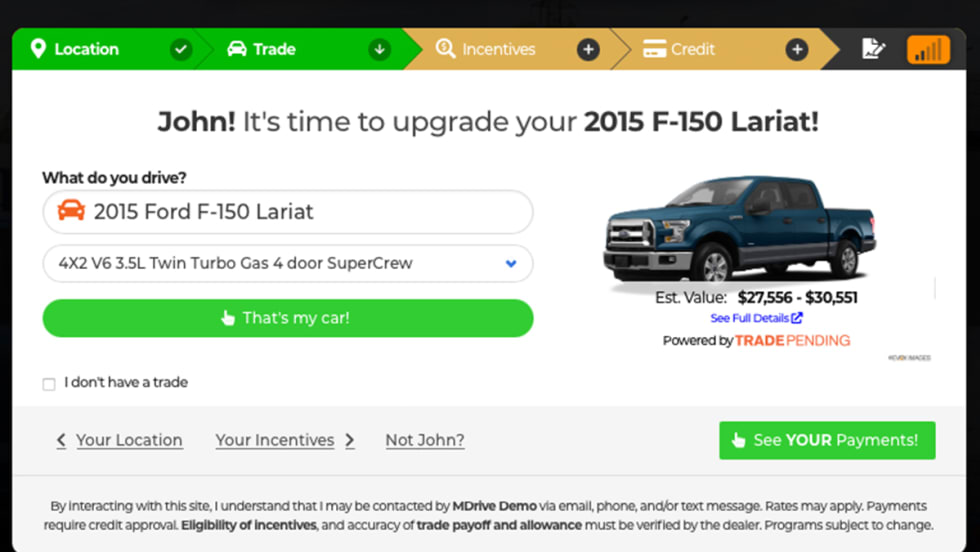This screenshot has height=552, width=980.
Task: Click the "2015 Ford F-150 Lariat" vehicle field
Action: (x=300, y=212)
